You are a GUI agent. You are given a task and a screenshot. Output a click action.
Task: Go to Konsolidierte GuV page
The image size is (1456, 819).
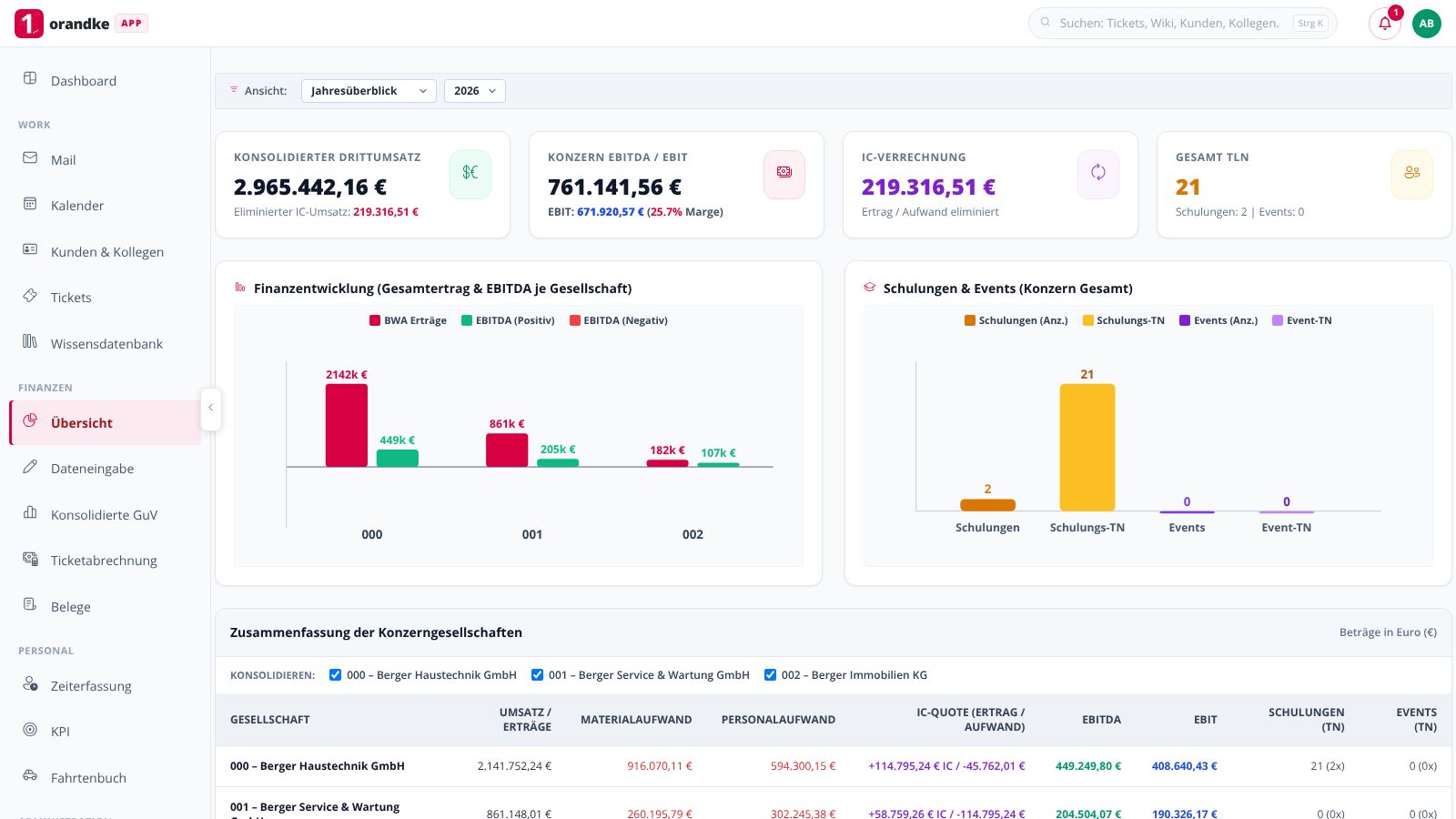tap(106, 515)
